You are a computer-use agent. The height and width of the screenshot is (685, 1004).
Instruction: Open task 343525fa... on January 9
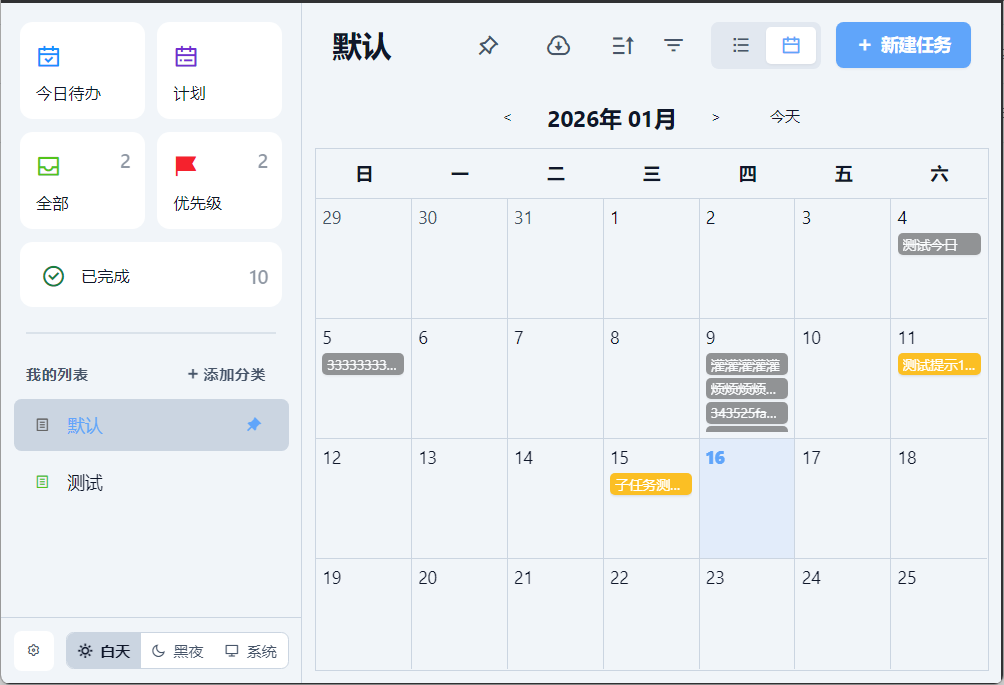tap(747, 413)
